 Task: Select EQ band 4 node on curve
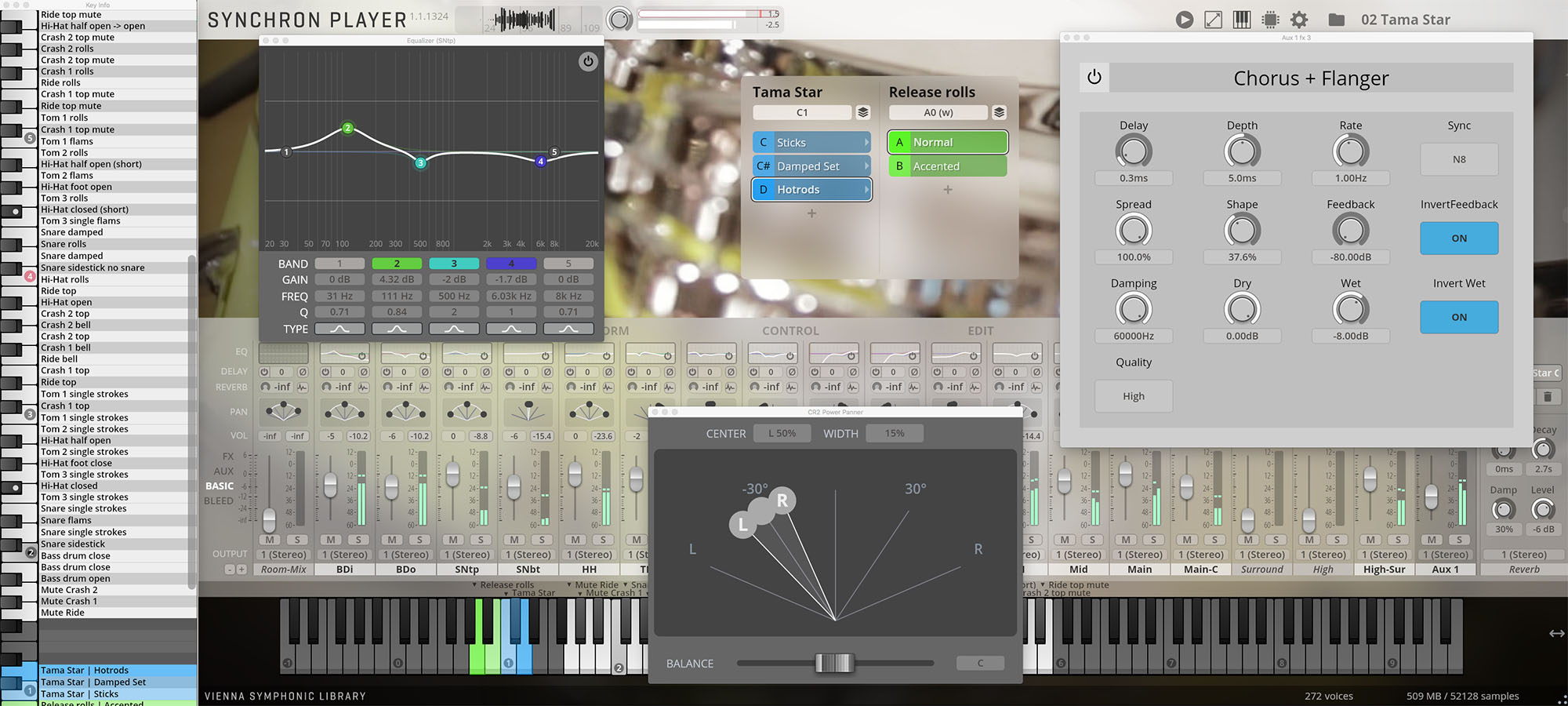pos(540,162)
